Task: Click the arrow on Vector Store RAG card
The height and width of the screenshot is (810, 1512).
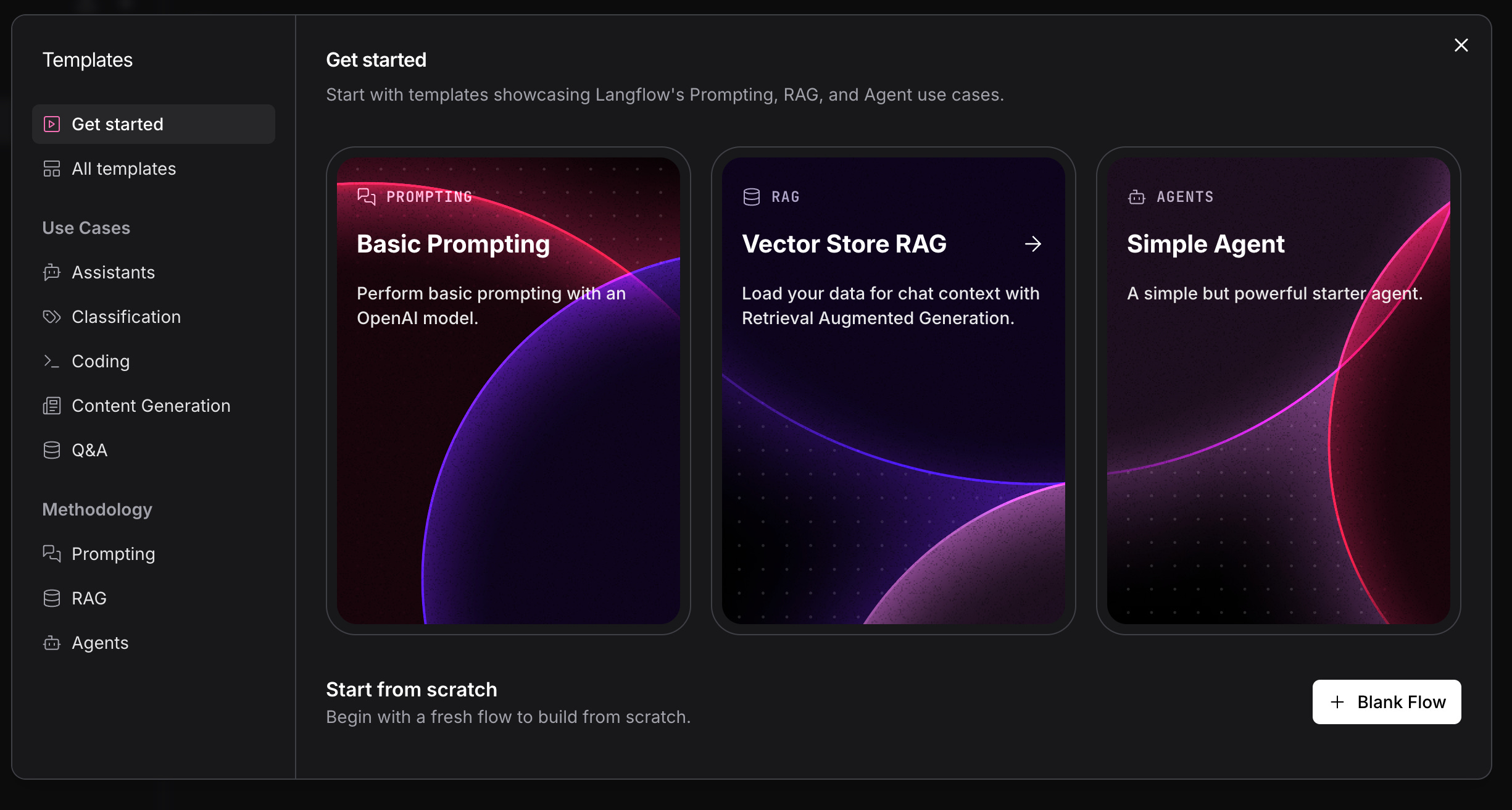Action: pyautogui.click(x=1032, y=244)
